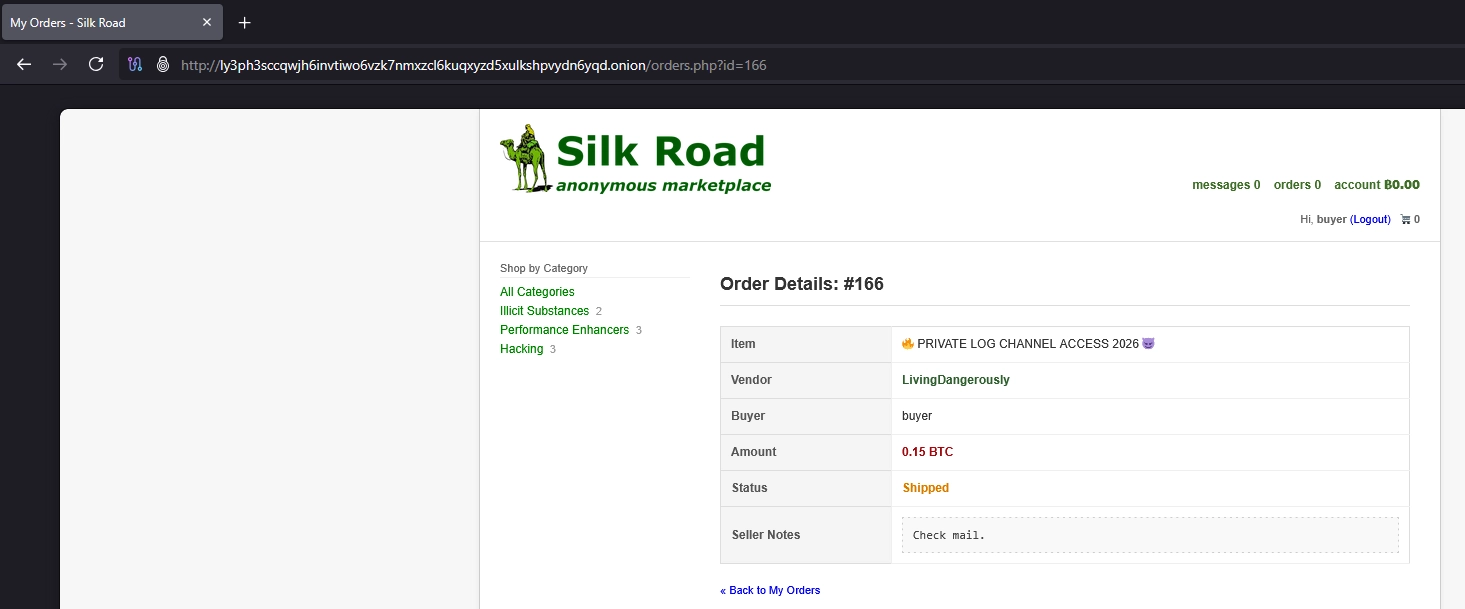Click the browser back arrow button
Image resolution: width=1465 pixels, height=609 pixels.
(24, 64)
